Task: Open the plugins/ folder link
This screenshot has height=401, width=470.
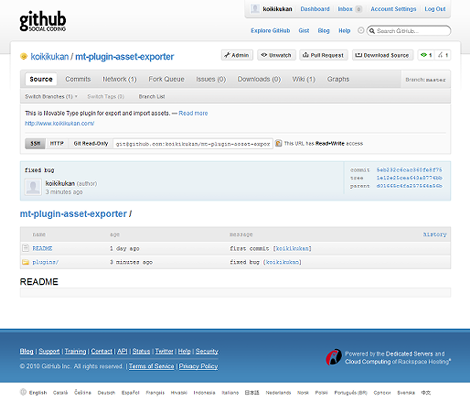Action: pyautogui.click(x=45, y=262)
